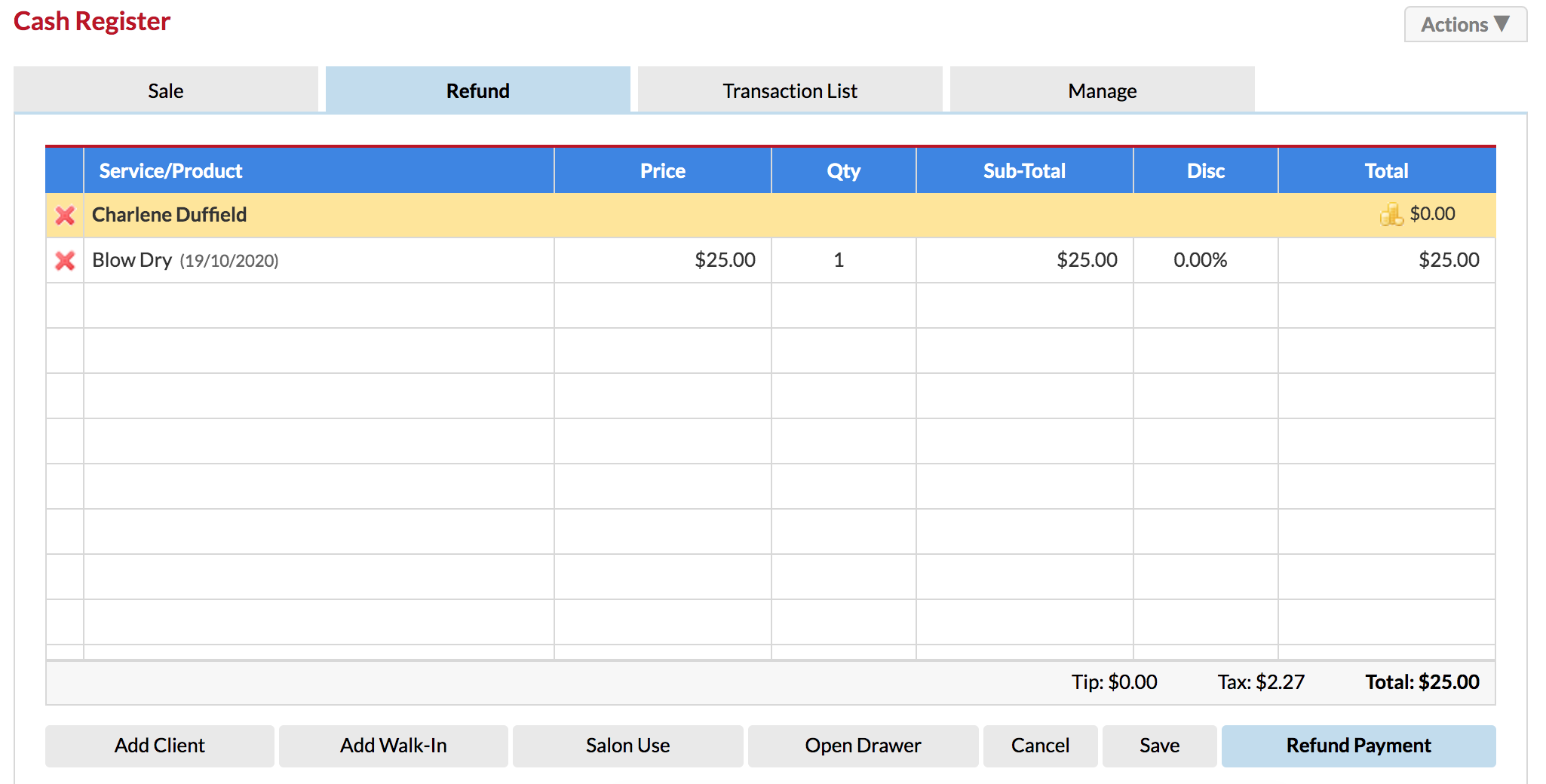
Task: Click Open Drawer button
Action: tap(863, 746)
